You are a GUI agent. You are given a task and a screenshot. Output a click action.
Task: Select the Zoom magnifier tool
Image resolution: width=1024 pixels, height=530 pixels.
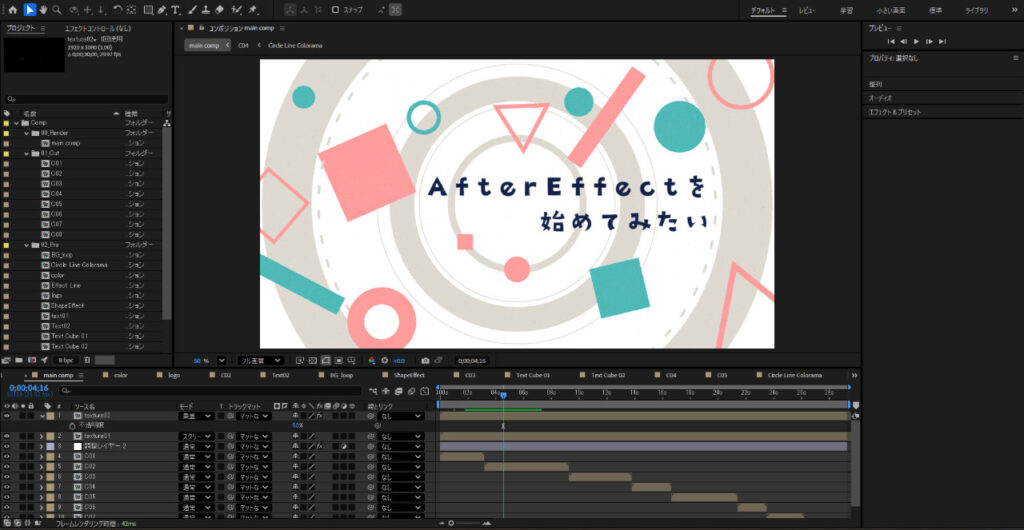tap(57, 10)
